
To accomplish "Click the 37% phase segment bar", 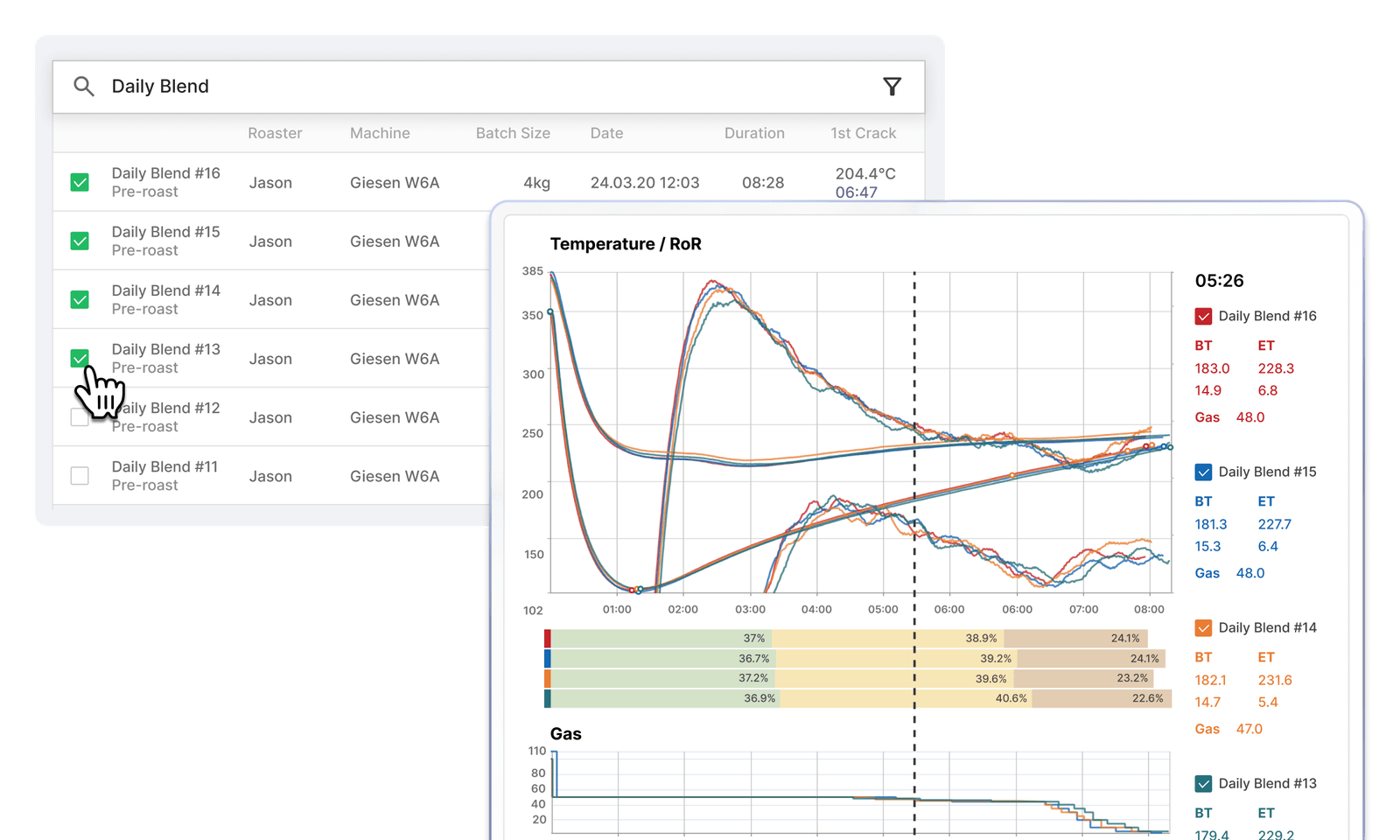I will point(752,640).
